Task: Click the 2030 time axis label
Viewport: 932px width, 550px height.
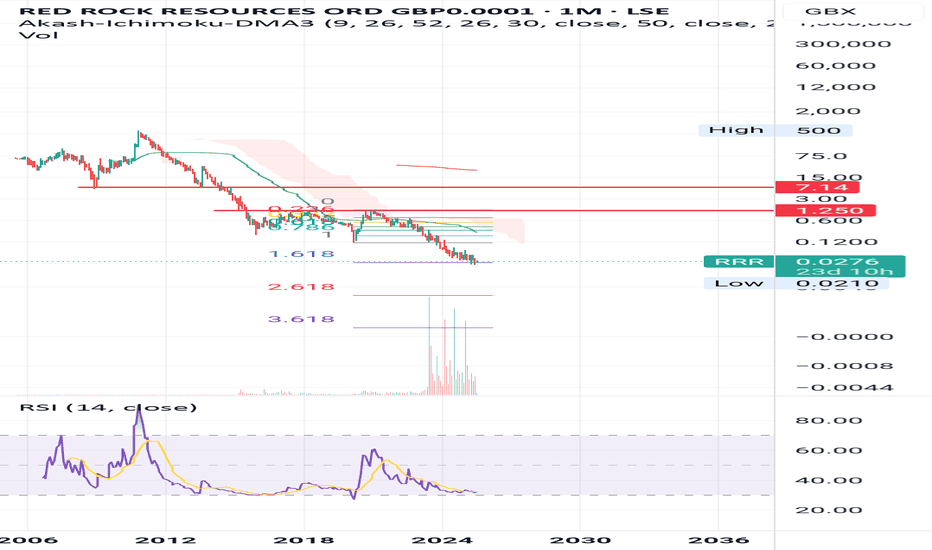Action: [580, 540]
